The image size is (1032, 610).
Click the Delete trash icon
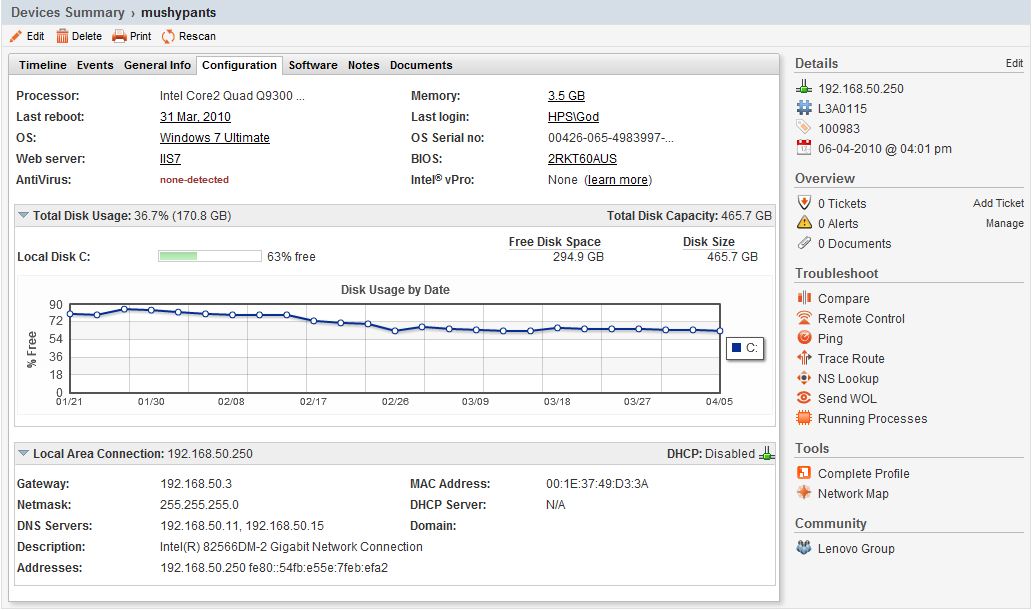pos(62,36)
